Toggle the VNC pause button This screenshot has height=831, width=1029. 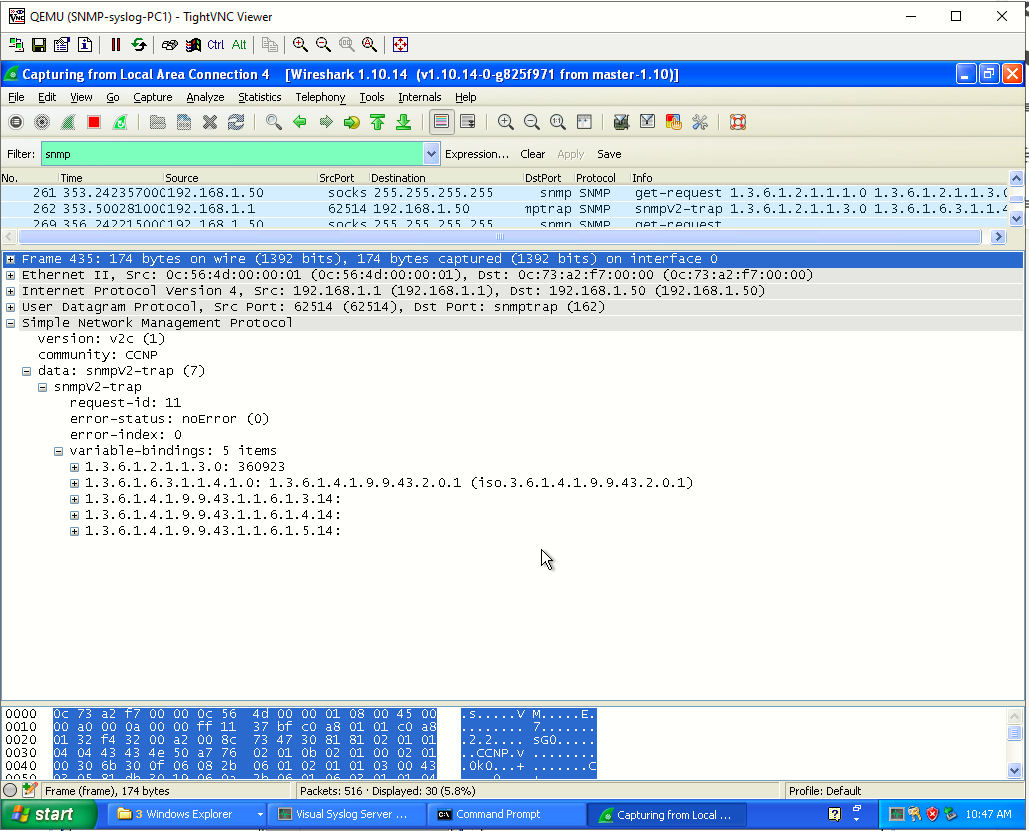[x=116, y=45]
